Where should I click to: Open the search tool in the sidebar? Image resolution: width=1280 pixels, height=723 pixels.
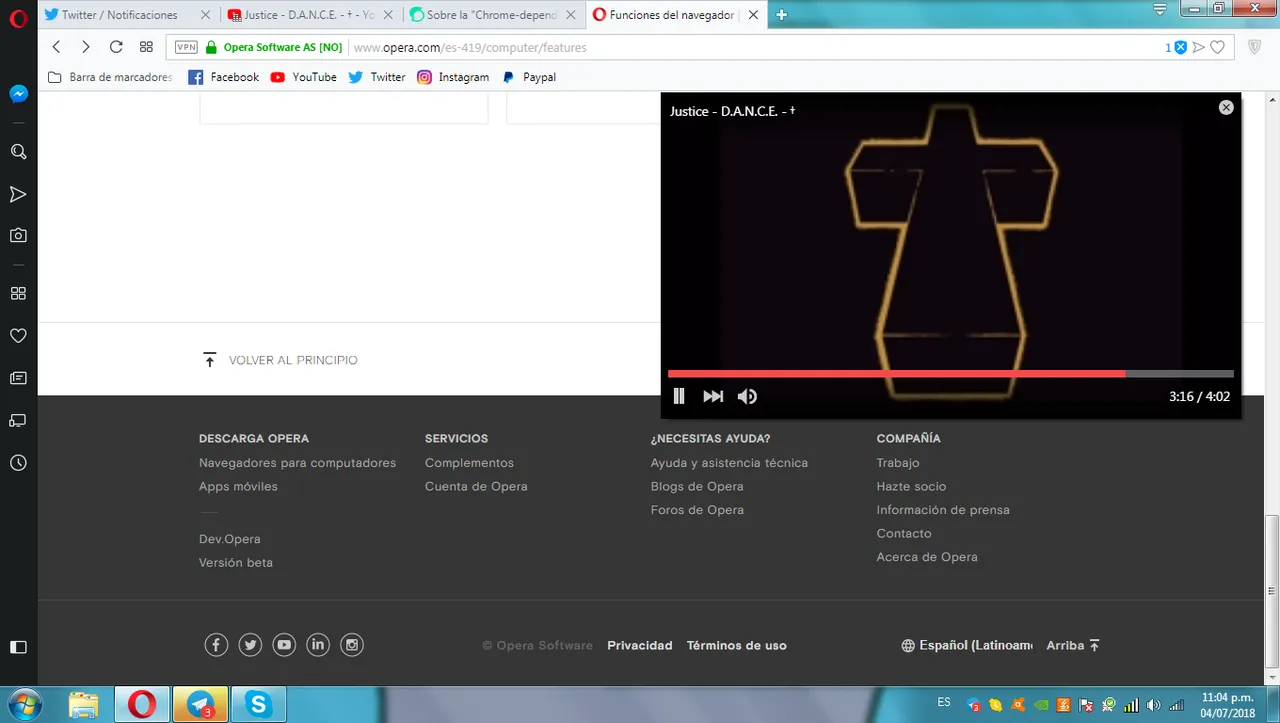(18, 152)
